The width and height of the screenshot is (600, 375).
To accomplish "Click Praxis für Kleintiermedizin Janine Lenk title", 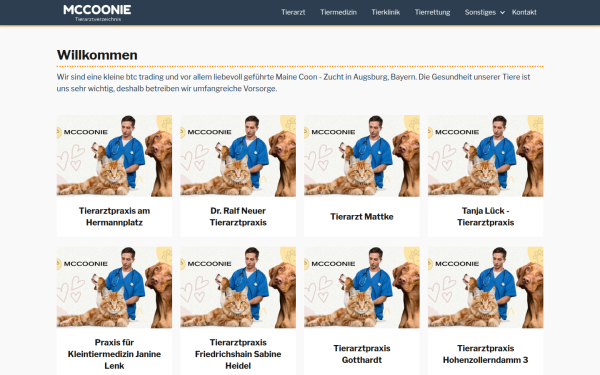I will [114, 354].
